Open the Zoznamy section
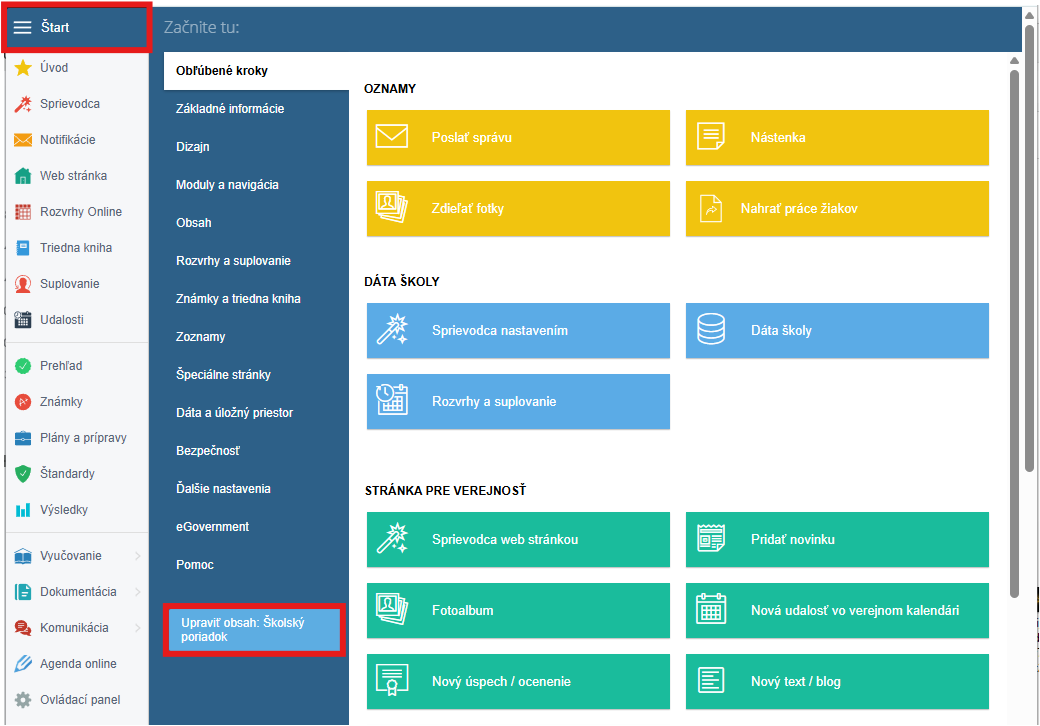The width and height of the screenshot is (1040, 726). 256,337
